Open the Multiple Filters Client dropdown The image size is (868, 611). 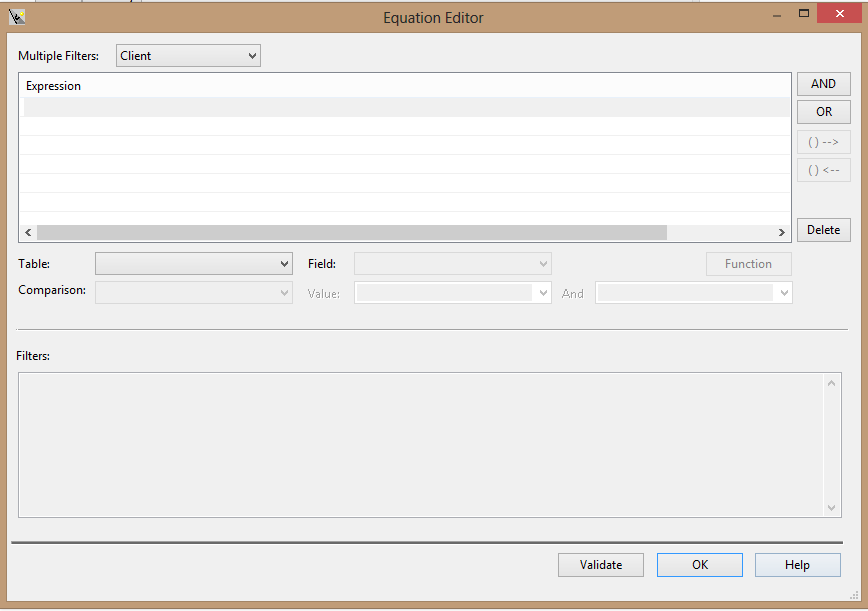[188, 56]
